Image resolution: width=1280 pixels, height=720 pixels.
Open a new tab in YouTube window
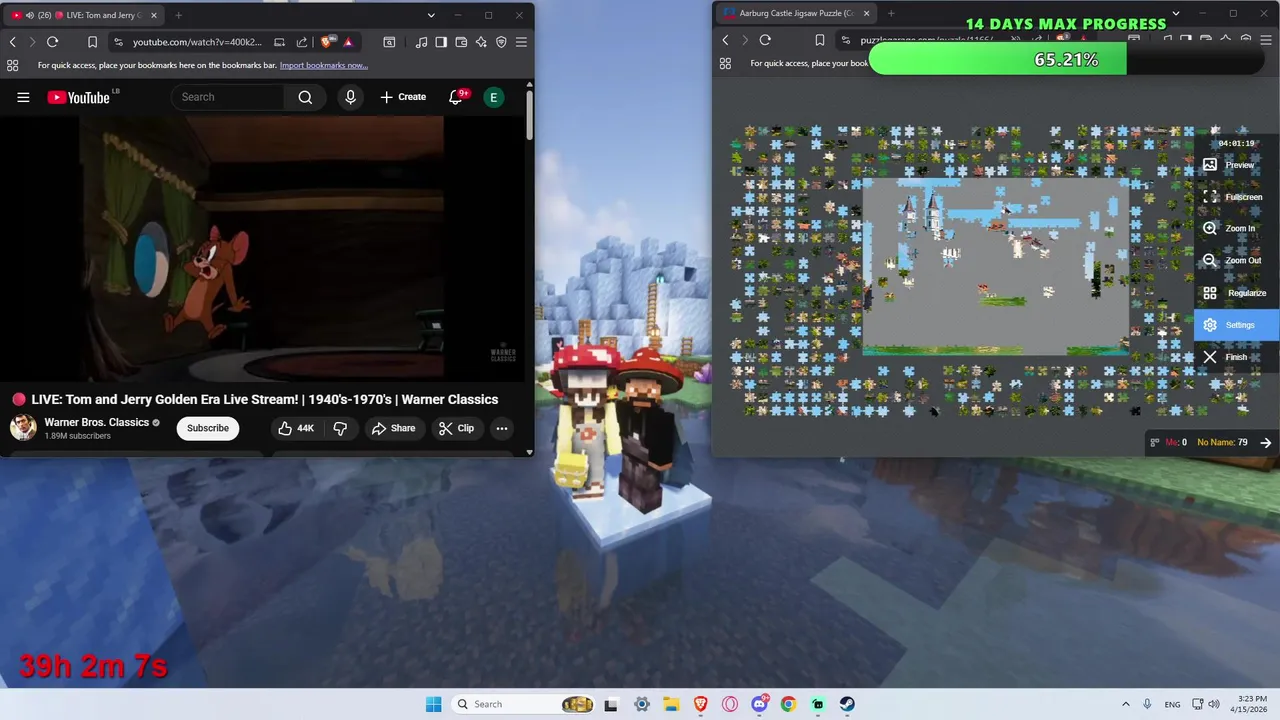point(178,15)
